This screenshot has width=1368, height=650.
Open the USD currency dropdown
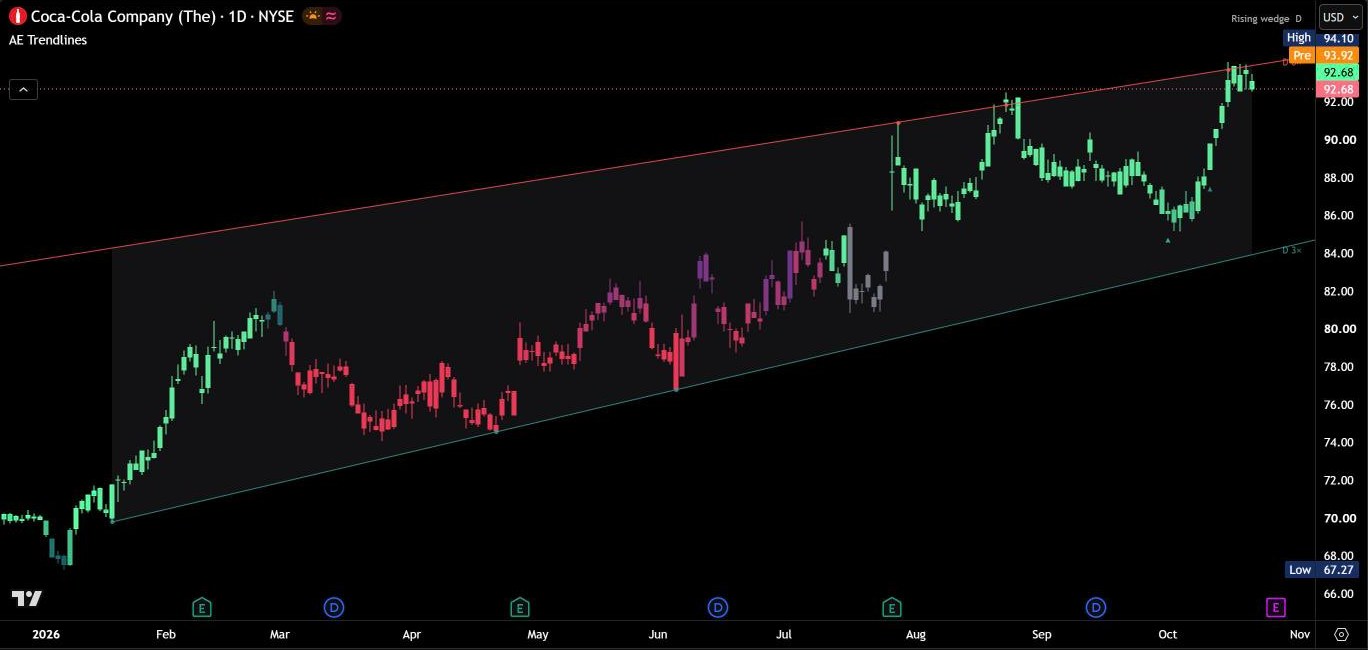click(1341, 17)
